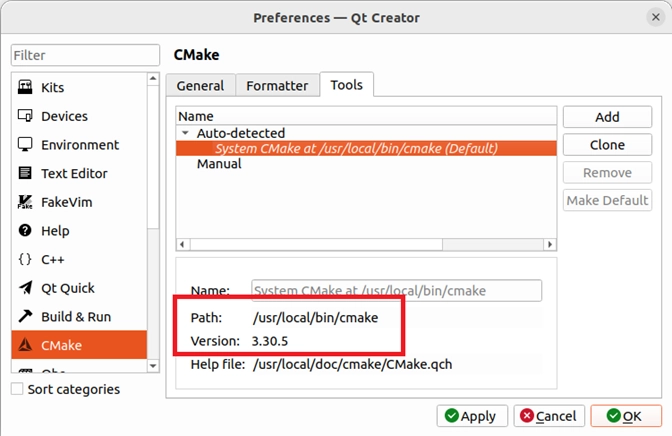Viewport: 672px width, 436px height.
Task: Collapse the Auto-detected tree group
Action: (185, 133)
